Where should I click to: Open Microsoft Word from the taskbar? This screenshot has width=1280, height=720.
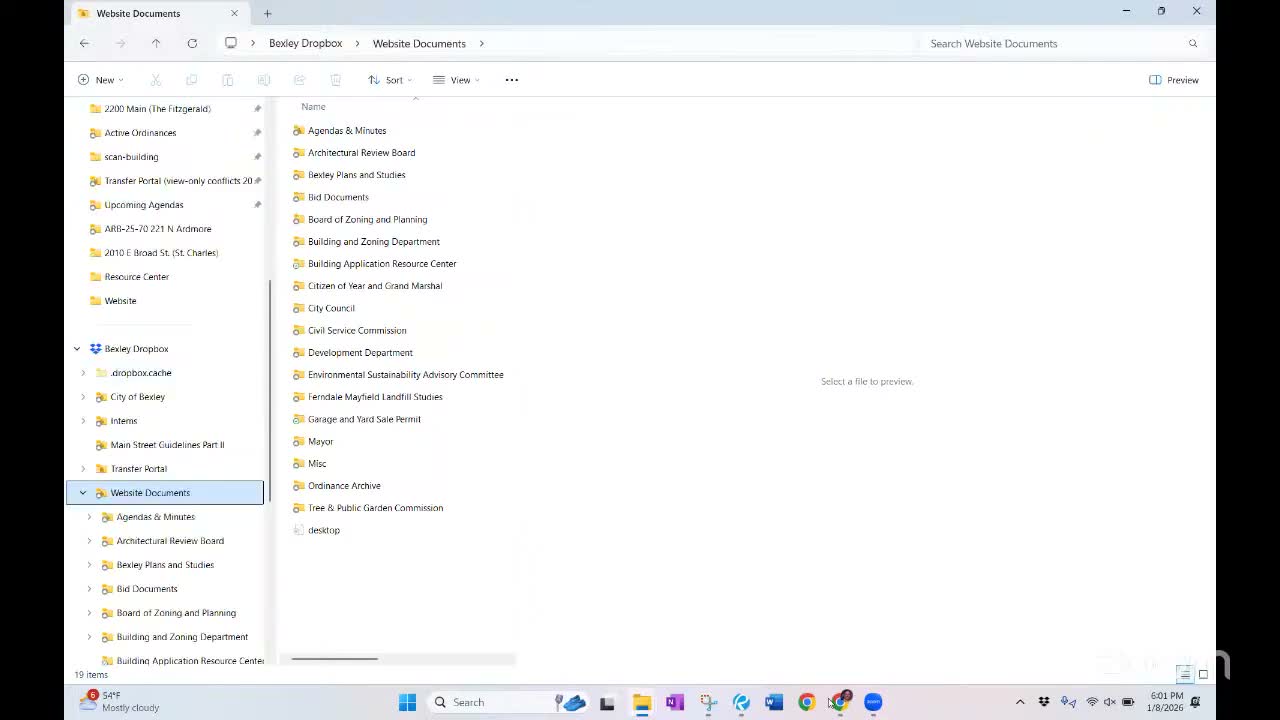coord(774,702)
